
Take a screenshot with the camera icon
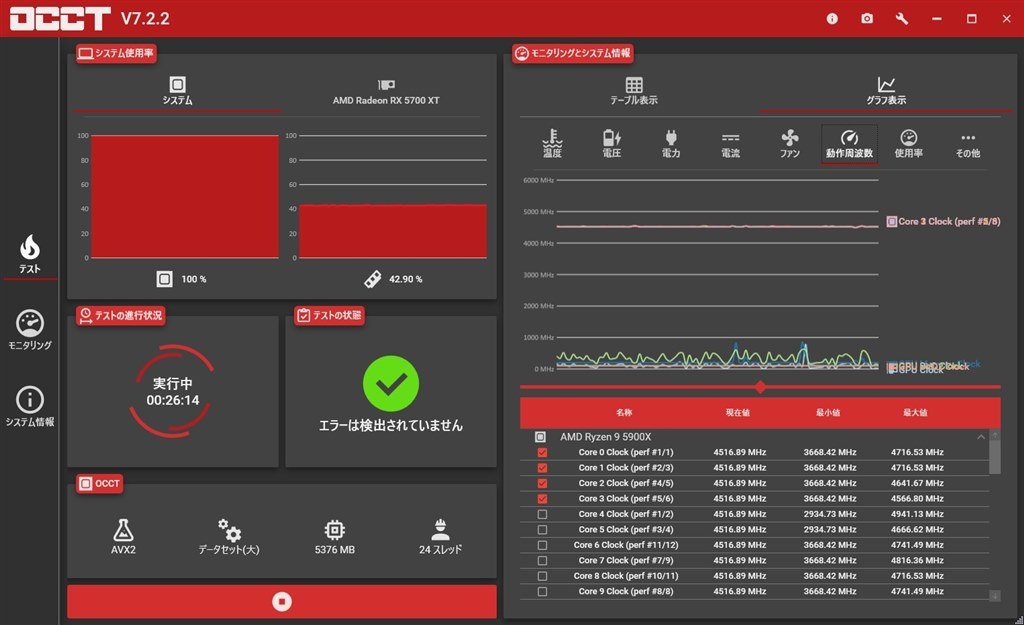click(x=867, y=18)
